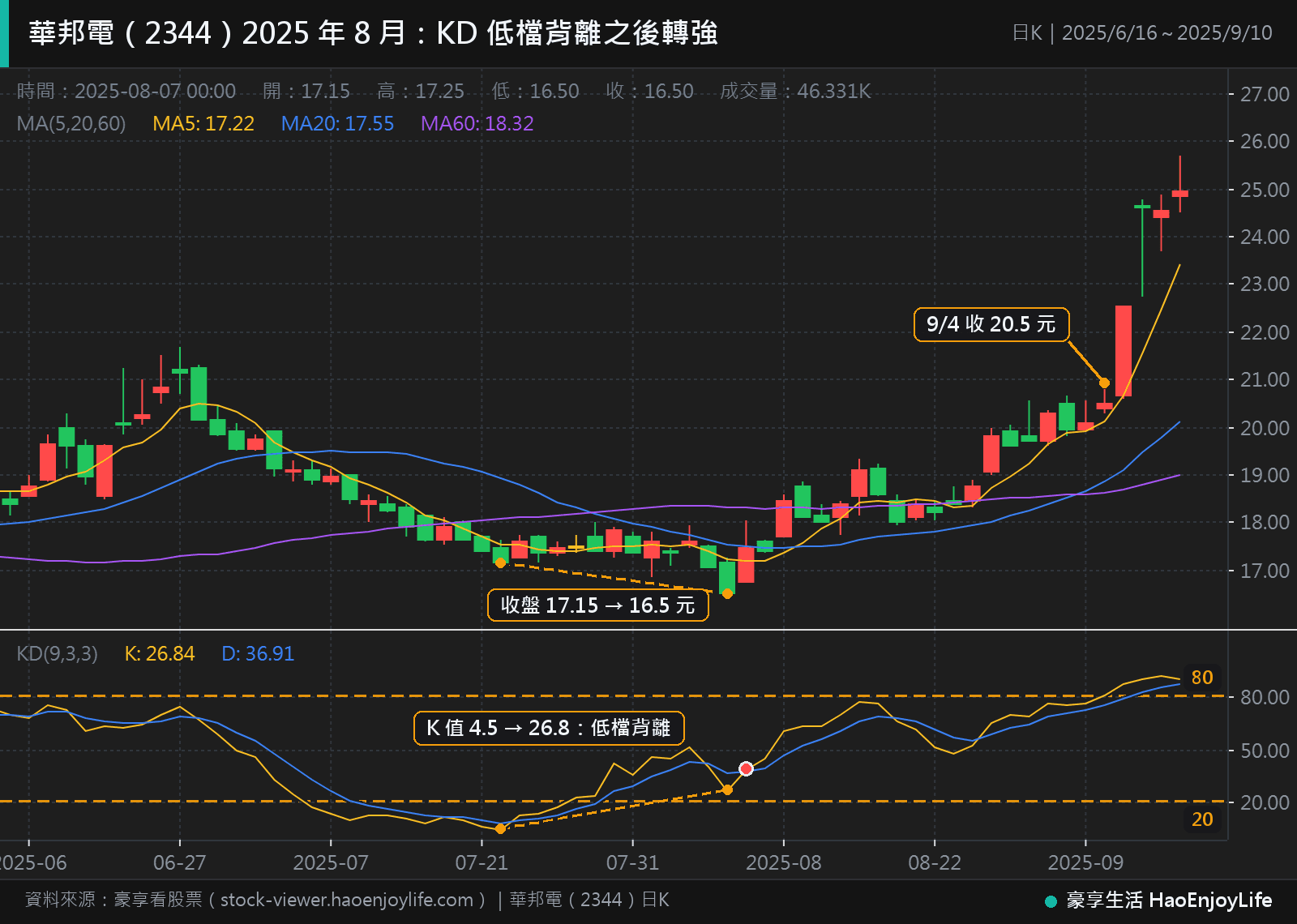Click the MA(5,20,60) legend label
The width and height of the screenshot is (1297, 924).
pyautogui.click(x=71, y=123)
